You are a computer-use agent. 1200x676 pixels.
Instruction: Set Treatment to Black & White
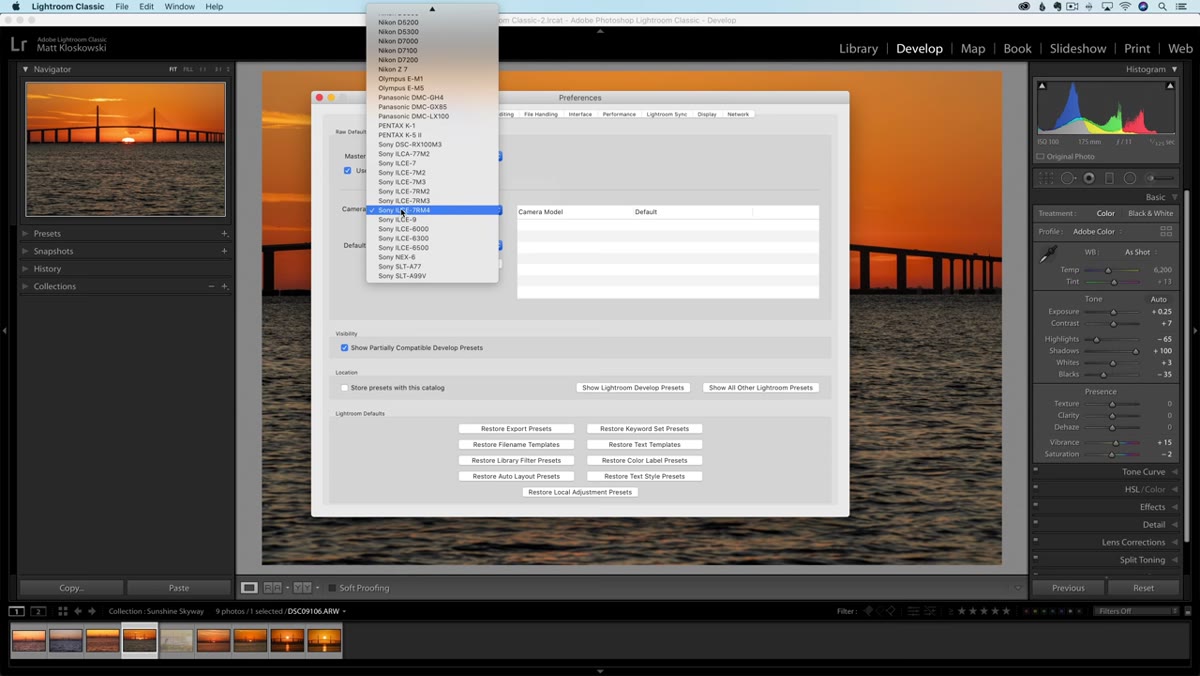pyautogui.click(x=1150, y=213)
